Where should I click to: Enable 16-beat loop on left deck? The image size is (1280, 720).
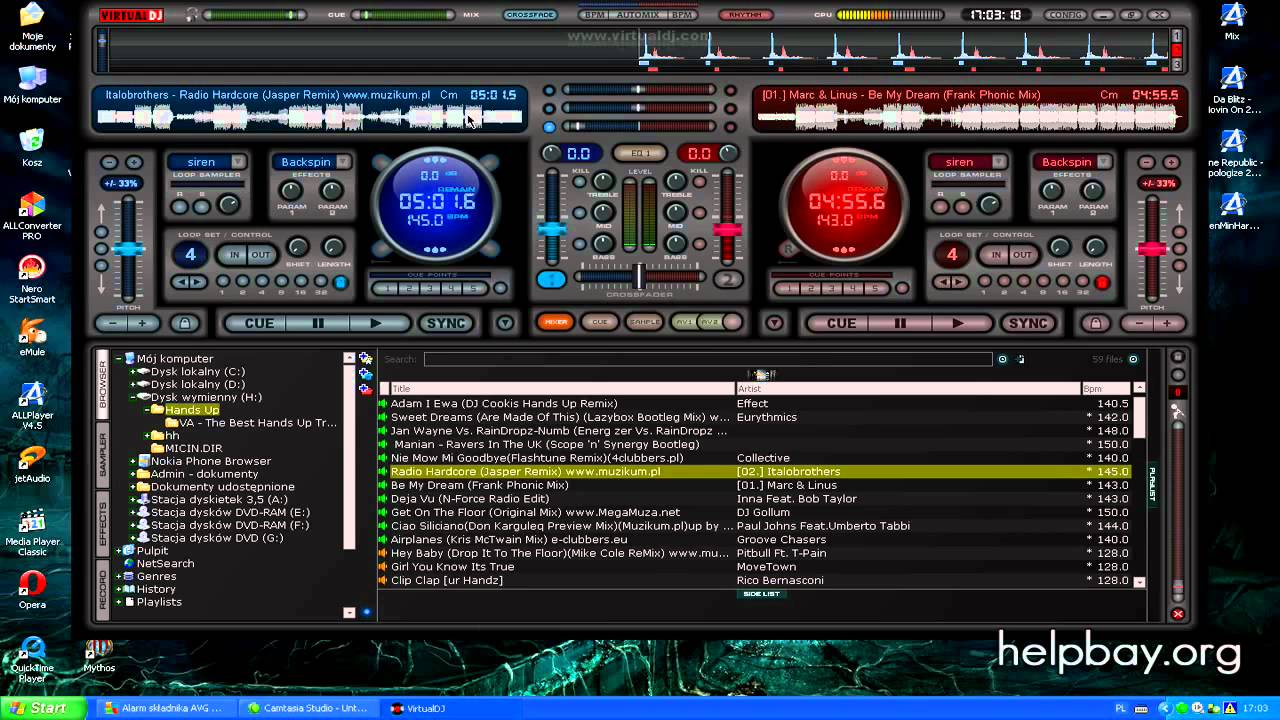pyautogui.click(x=300, y=282)
